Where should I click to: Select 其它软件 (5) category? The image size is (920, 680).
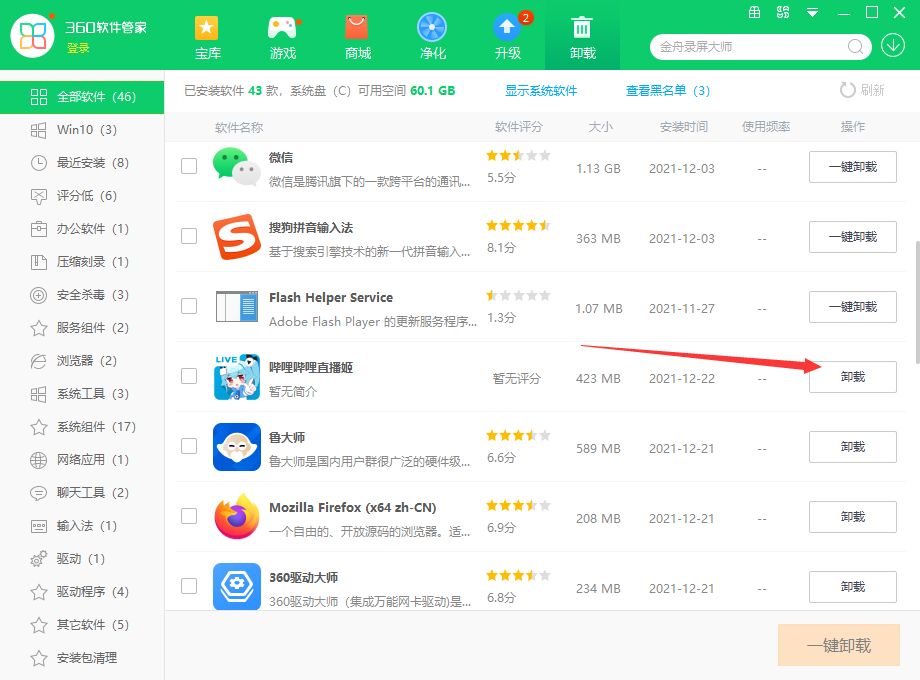tap(82, 624)
